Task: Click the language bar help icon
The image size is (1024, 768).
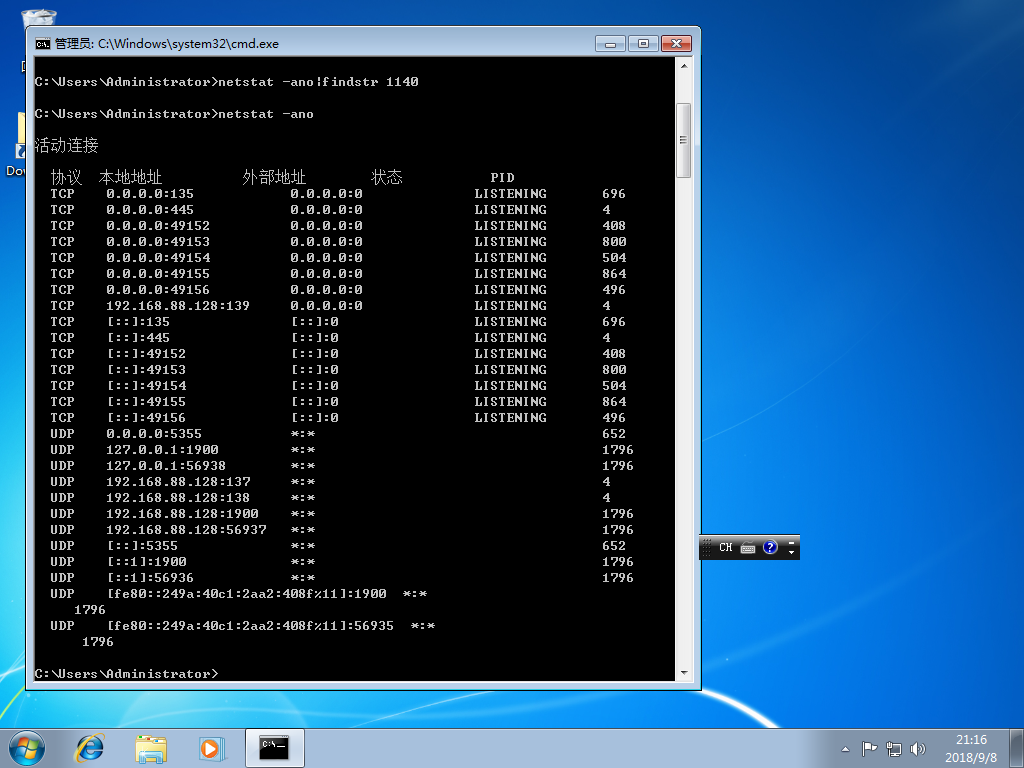Action: pos(770,547)
